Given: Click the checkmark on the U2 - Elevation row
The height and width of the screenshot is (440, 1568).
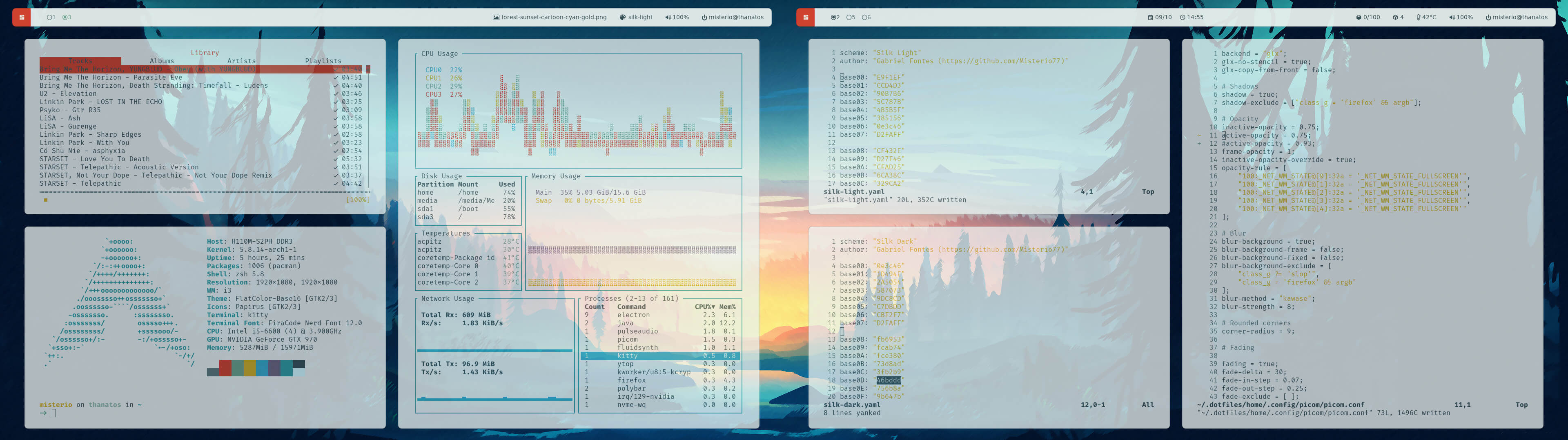Looking at the screenshot, I should (336, 94).
